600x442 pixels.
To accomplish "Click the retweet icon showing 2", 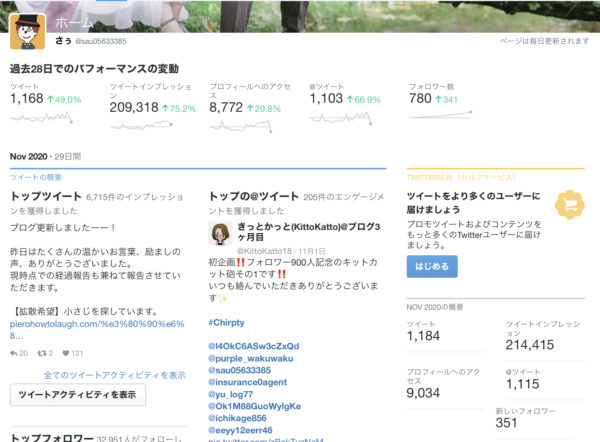I will (x=42, y=353).
